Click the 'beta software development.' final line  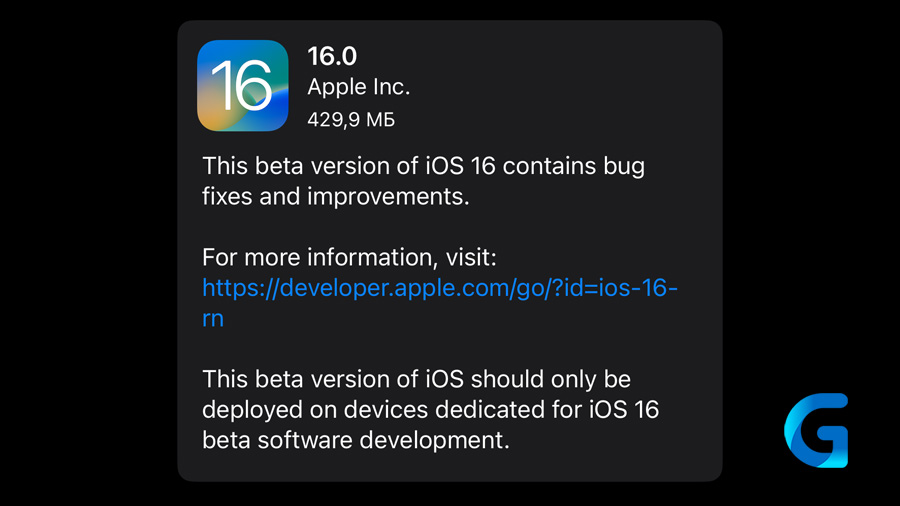356,440
